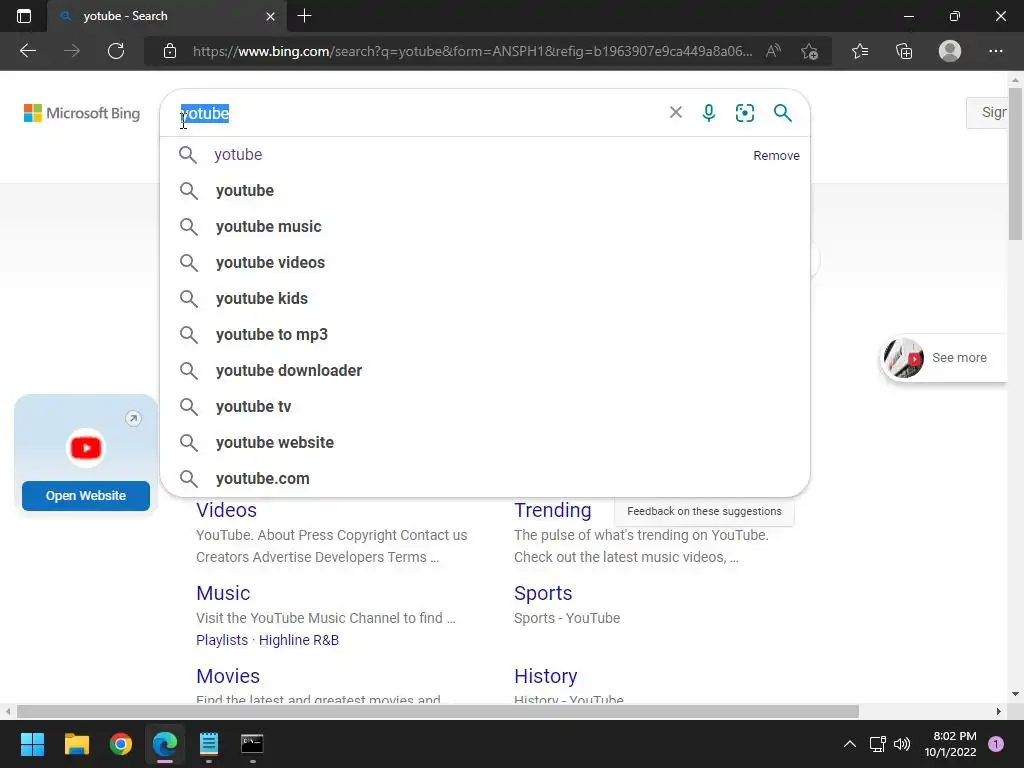The height and width of the screenshot is (768, 1024).
Task: Close the 'yotube - Search' tab
Action: coord(270,16)
